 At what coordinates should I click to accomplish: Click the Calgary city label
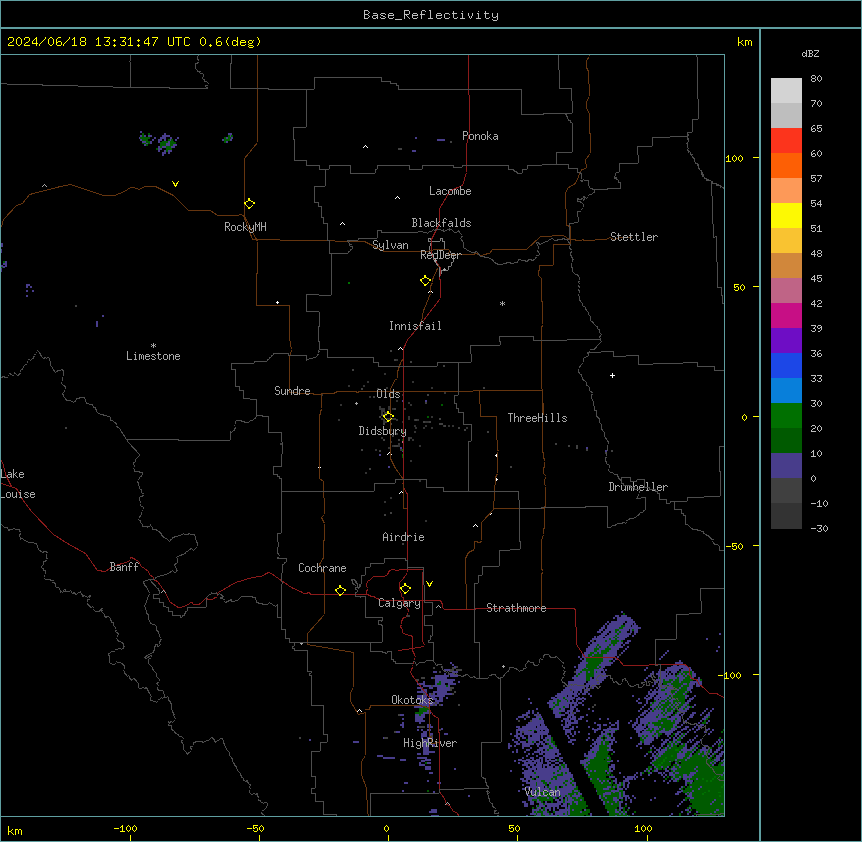[399, 603]
